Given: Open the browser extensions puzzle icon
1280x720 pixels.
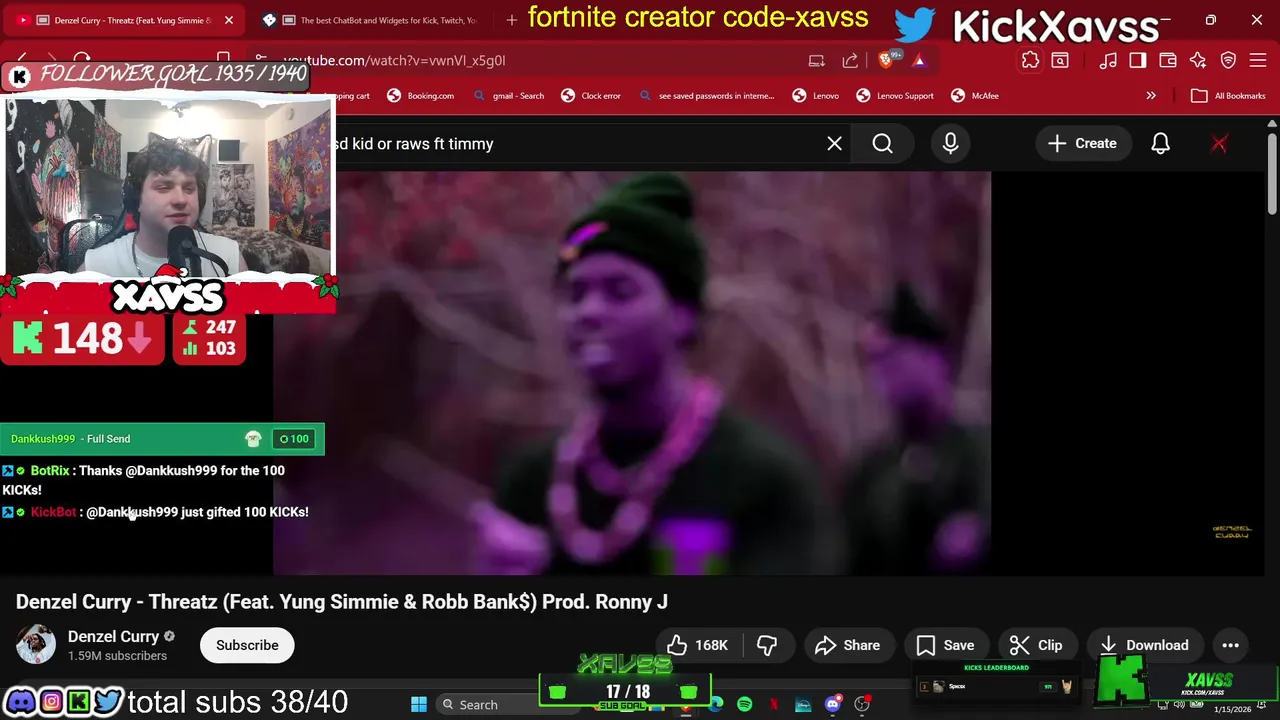Looking at the screenshot, I should pyautogui.click(x=1030, y=60).
